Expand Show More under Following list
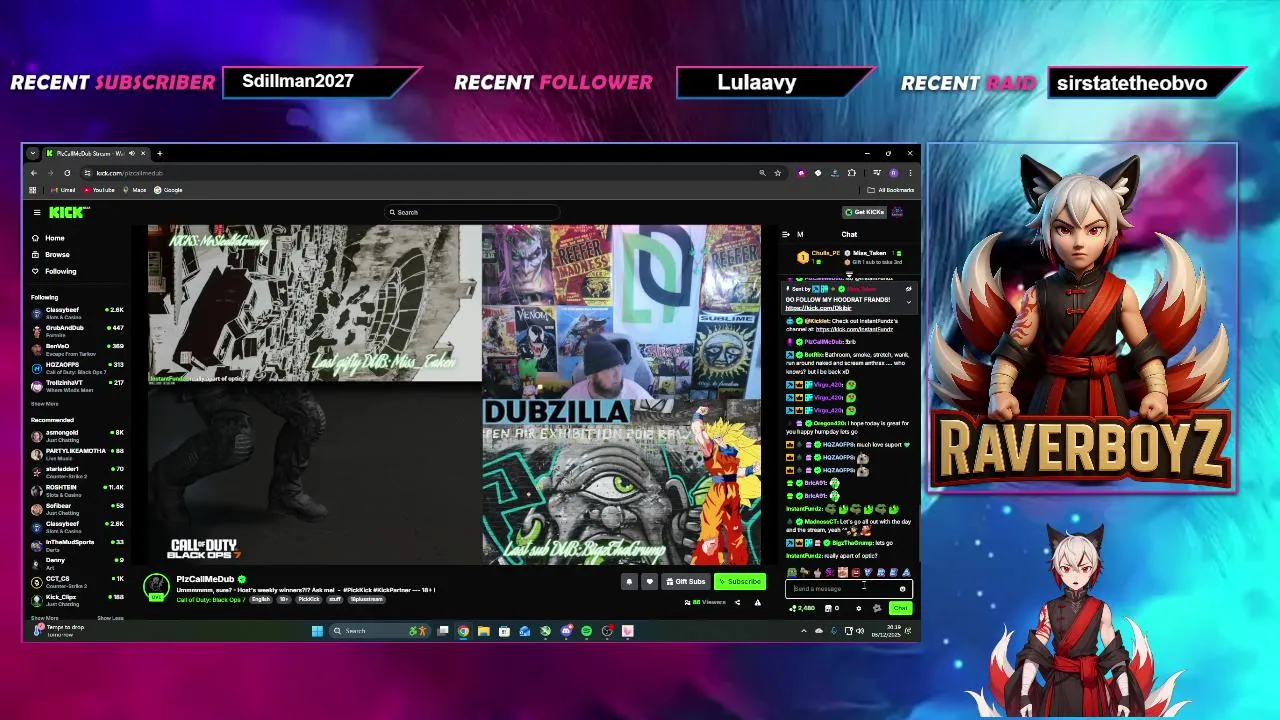The height and width of the screenshot is (720, 1280). point(45,404)
